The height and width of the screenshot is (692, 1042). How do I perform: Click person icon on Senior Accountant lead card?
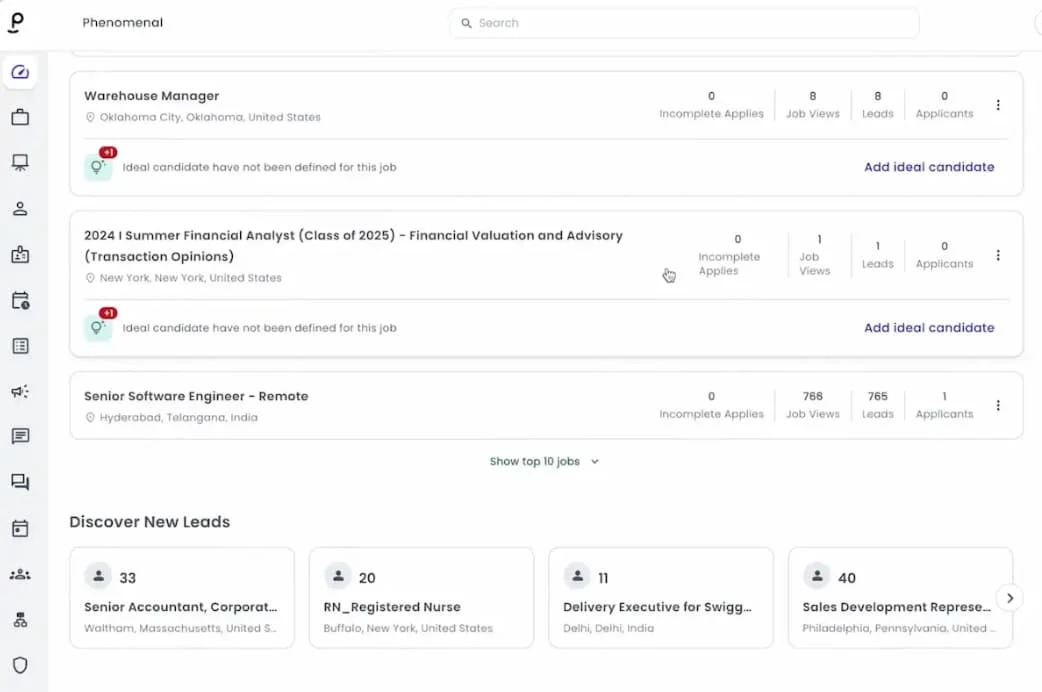coord(98,576)
